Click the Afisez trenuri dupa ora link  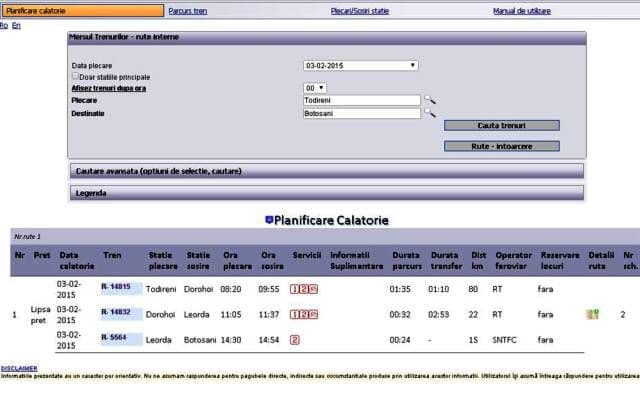pyautogui.click(x=109, y=88)
